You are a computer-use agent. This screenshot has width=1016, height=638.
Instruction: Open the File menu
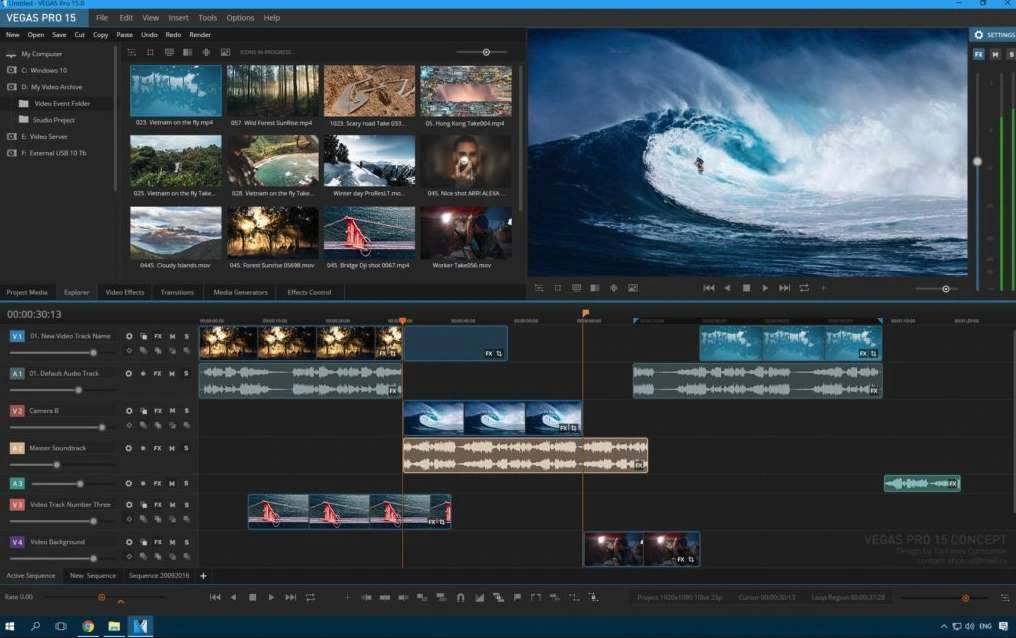click(x=102, y=18)
